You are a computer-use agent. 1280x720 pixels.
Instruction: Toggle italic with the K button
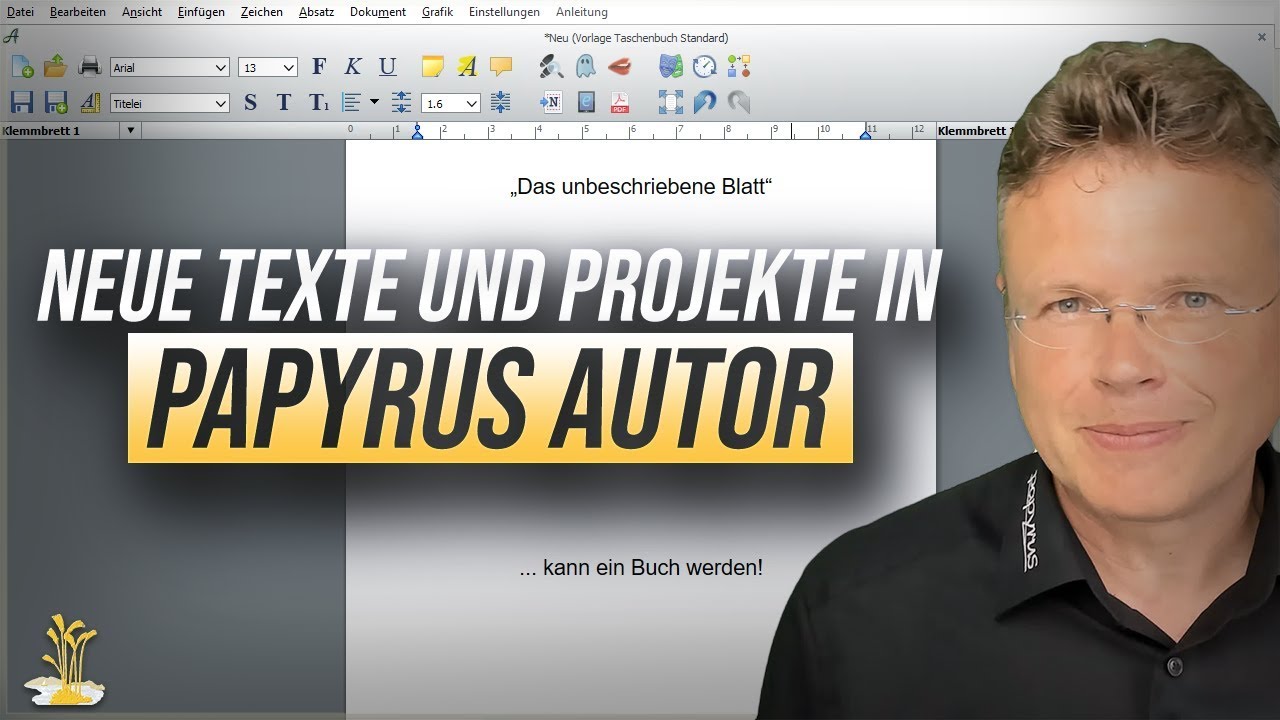(x=353, y=67)
